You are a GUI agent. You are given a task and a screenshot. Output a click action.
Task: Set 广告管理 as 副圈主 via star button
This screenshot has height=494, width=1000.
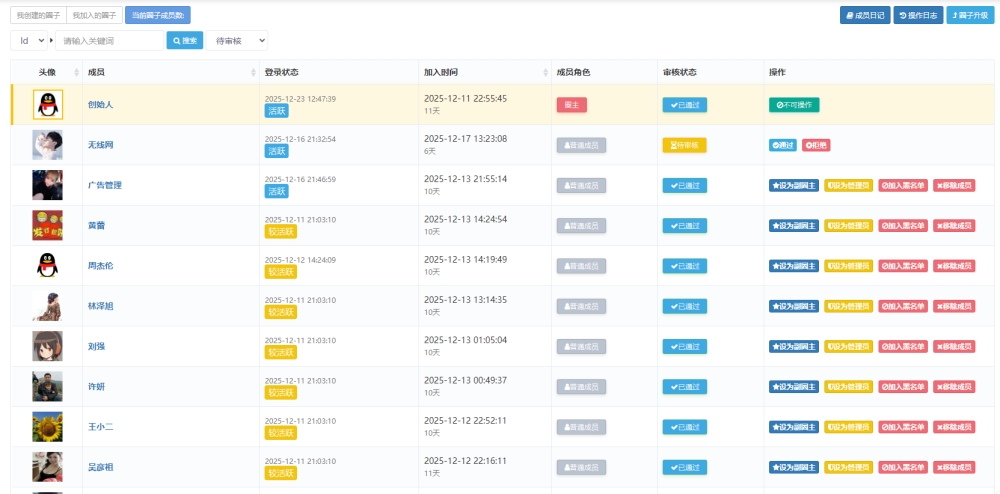point(794,185)
